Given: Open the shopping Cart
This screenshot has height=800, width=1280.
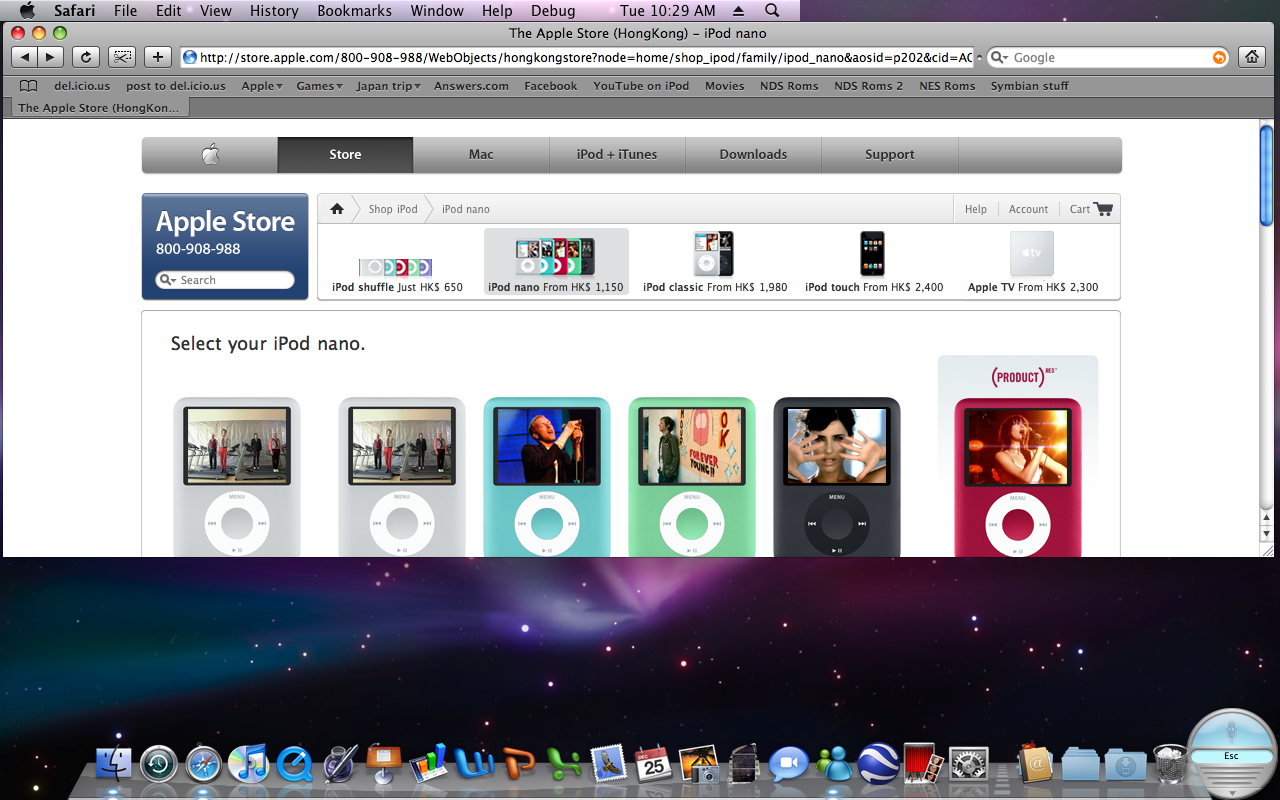Looking at the screenshot, I should click(1090, 209).
